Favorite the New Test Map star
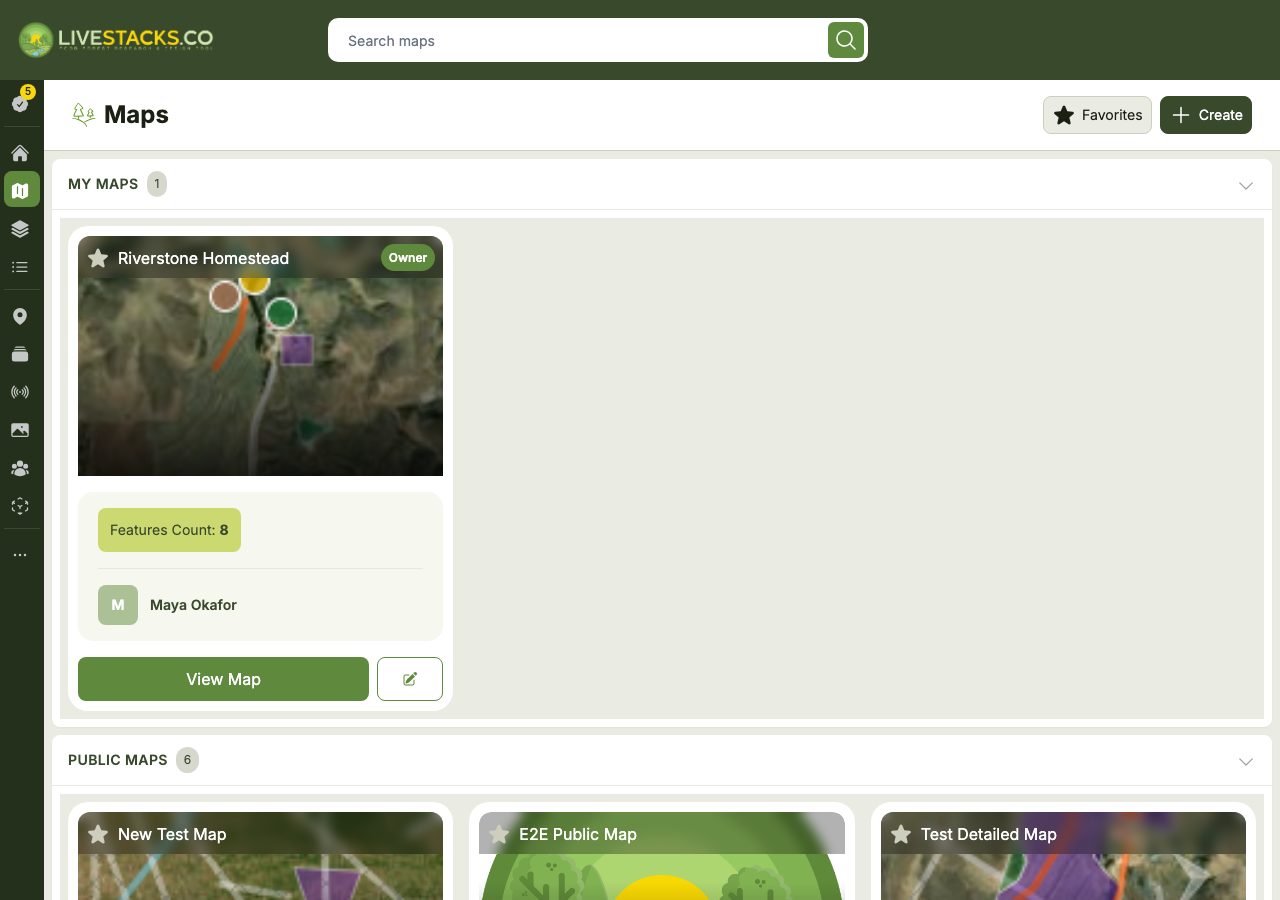The width and height of the screenshot is (1280, 900). click(x=98, y=834)
